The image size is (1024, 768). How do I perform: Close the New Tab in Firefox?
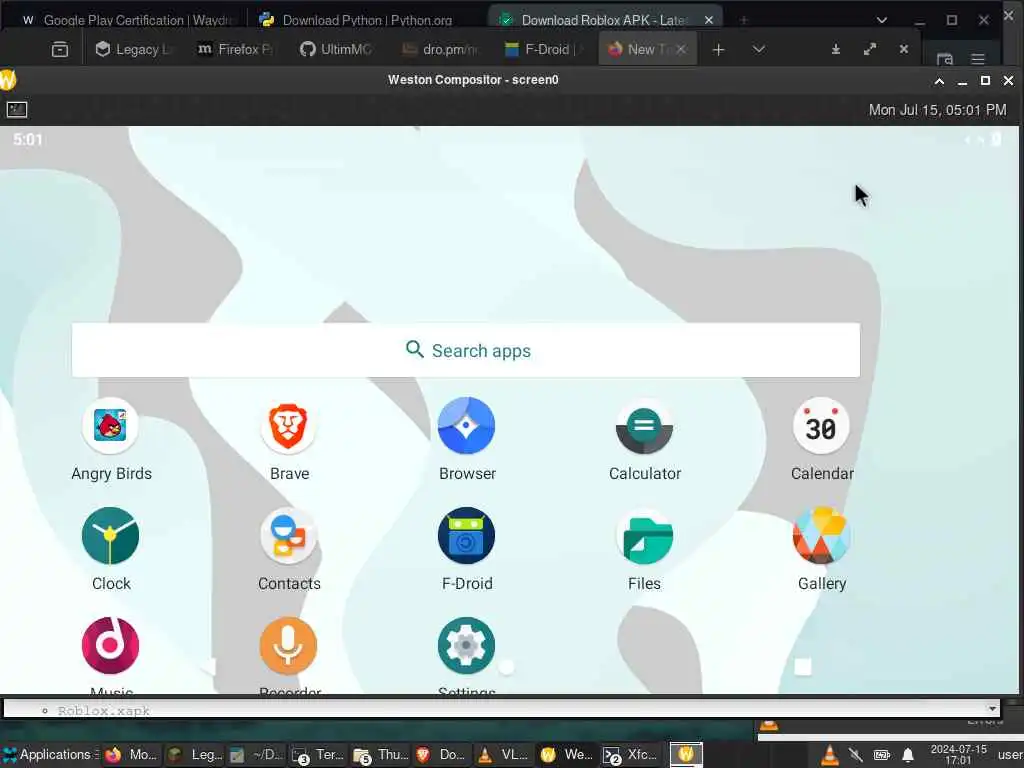[x=681, y=49]
